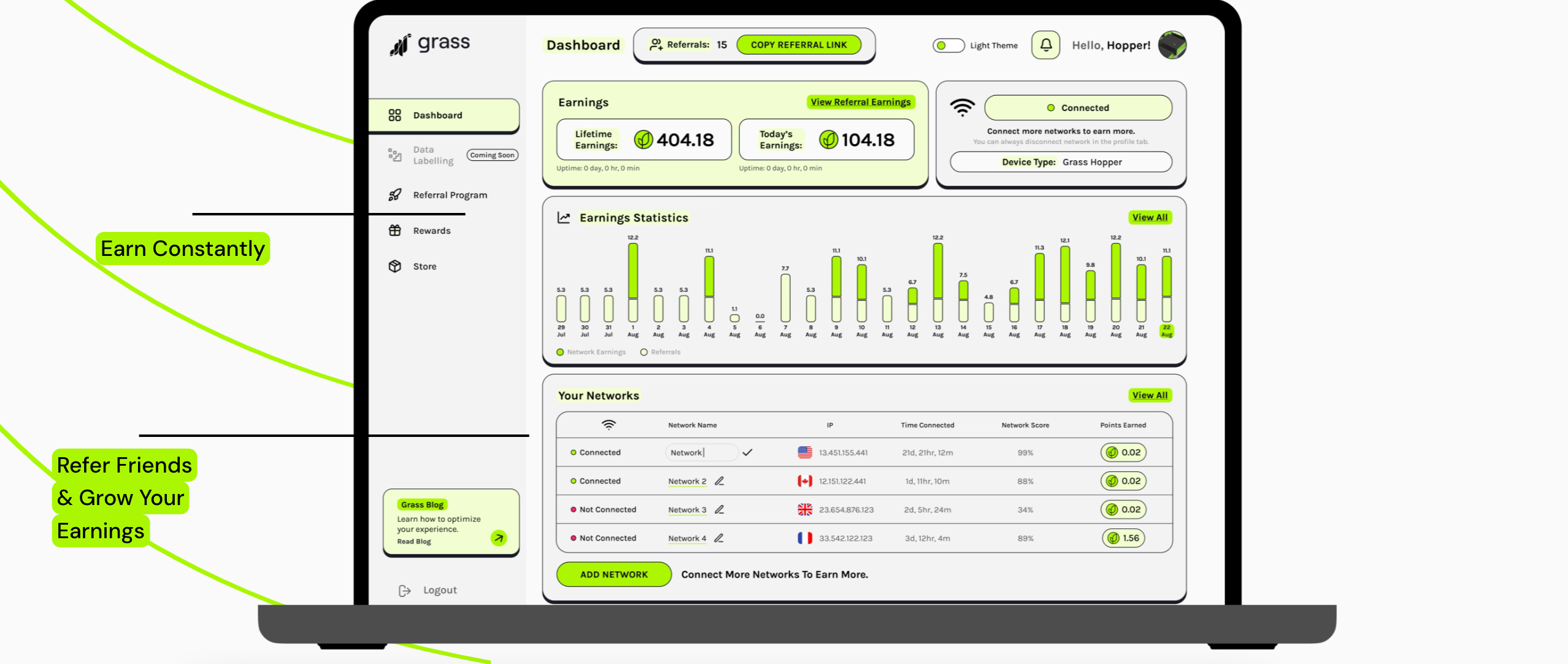Click Network 4 points badge 1.56
The image size is (1568, 664).
click(1123, 538)
